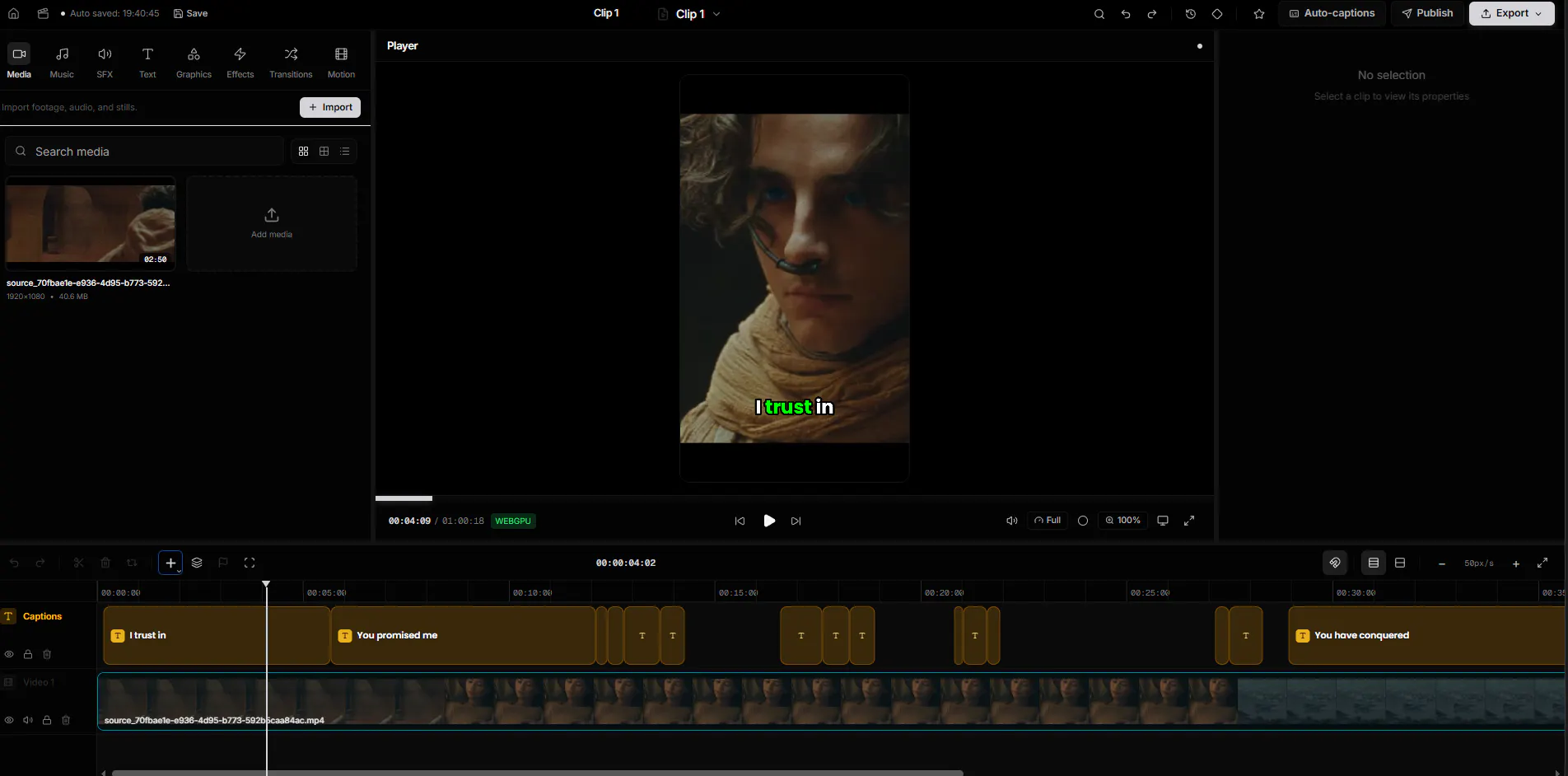The width and height of the screenshot is (1568, 776).
Task: Mute the player volume
Action: tap(1012, 521)
